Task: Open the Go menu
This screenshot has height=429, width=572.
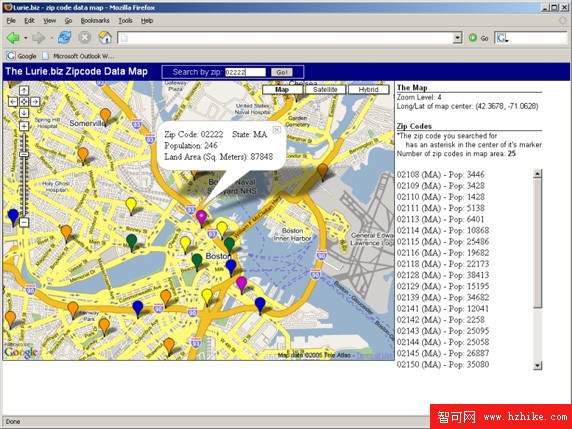Action: pos(68,21)
